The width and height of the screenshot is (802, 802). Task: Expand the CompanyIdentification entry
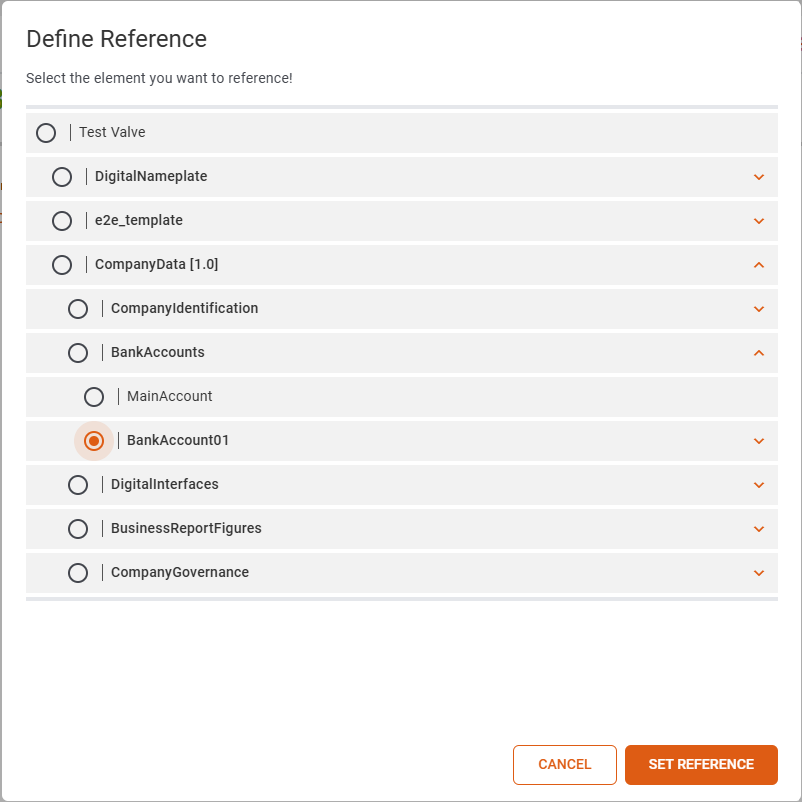pos(759,308)
